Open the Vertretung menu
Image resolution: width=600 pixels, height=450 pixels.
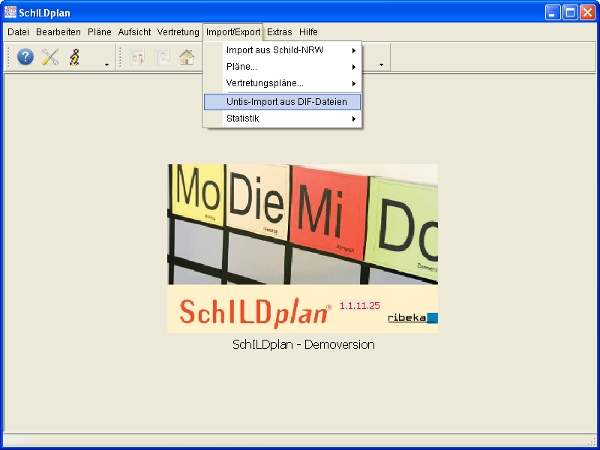click(x=178, y=32)
